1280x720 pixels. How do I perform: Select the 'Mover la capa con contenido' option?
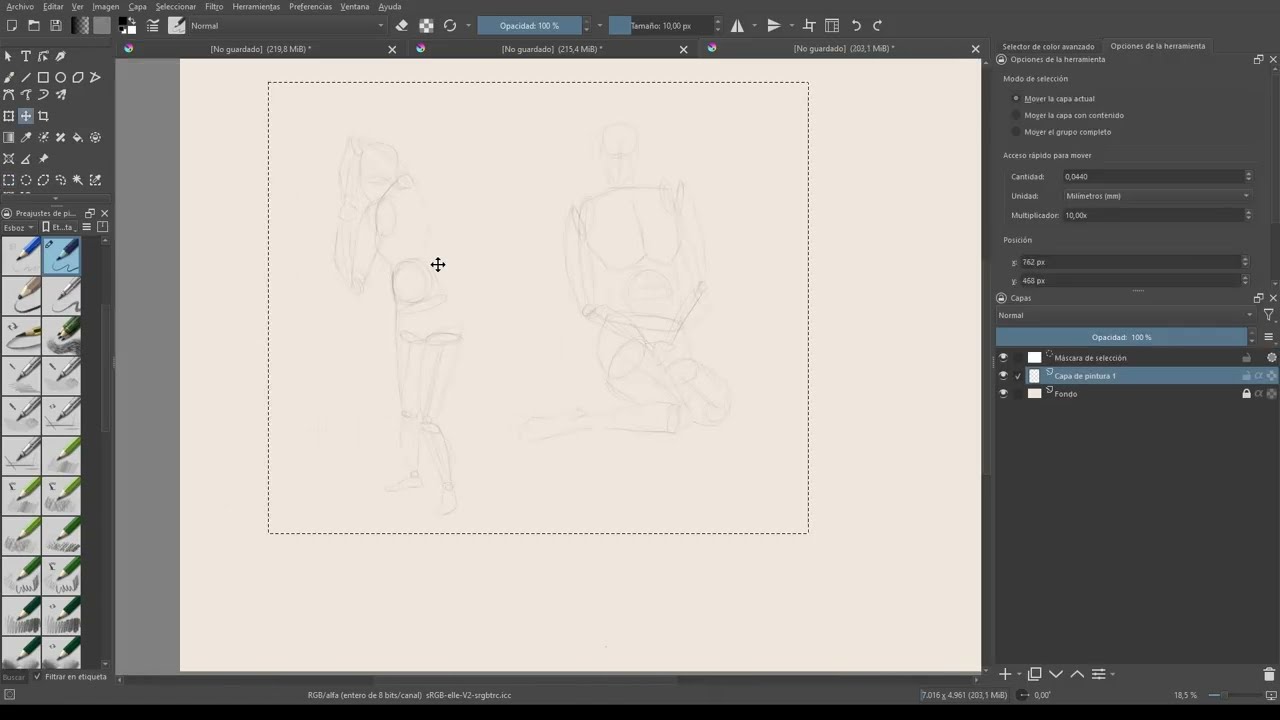[x=1073, y=115]
